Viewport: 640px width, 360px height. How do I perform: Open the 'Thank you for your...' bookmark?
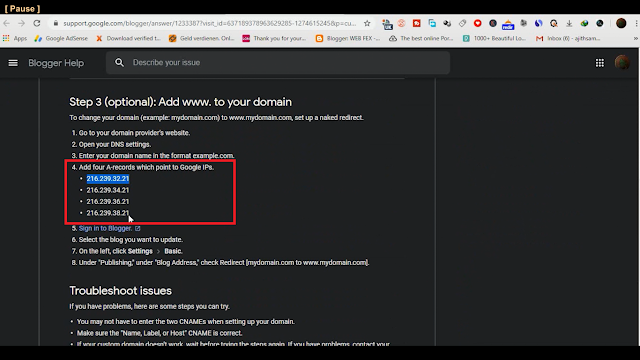click(x=274, y=38)
